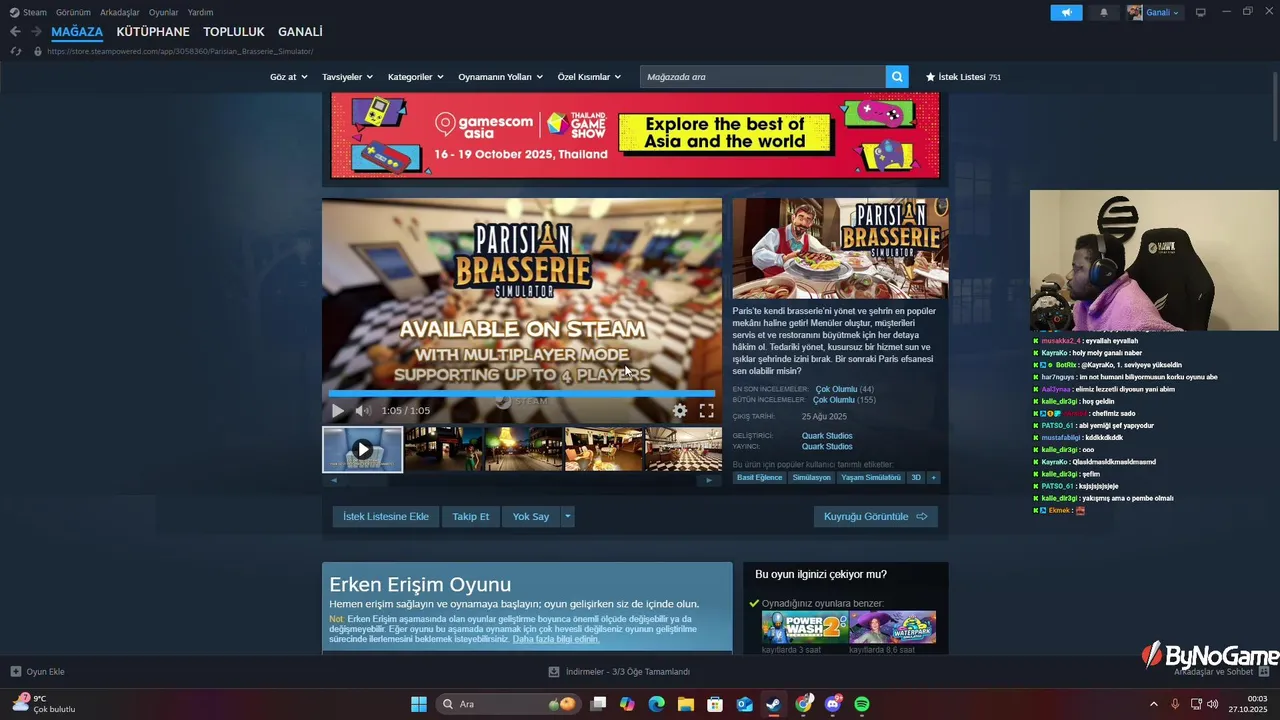The height and width of the screenshot is (720, 1280).
Task: Seek on the trailer progress bar
Action: click(521, 394)
